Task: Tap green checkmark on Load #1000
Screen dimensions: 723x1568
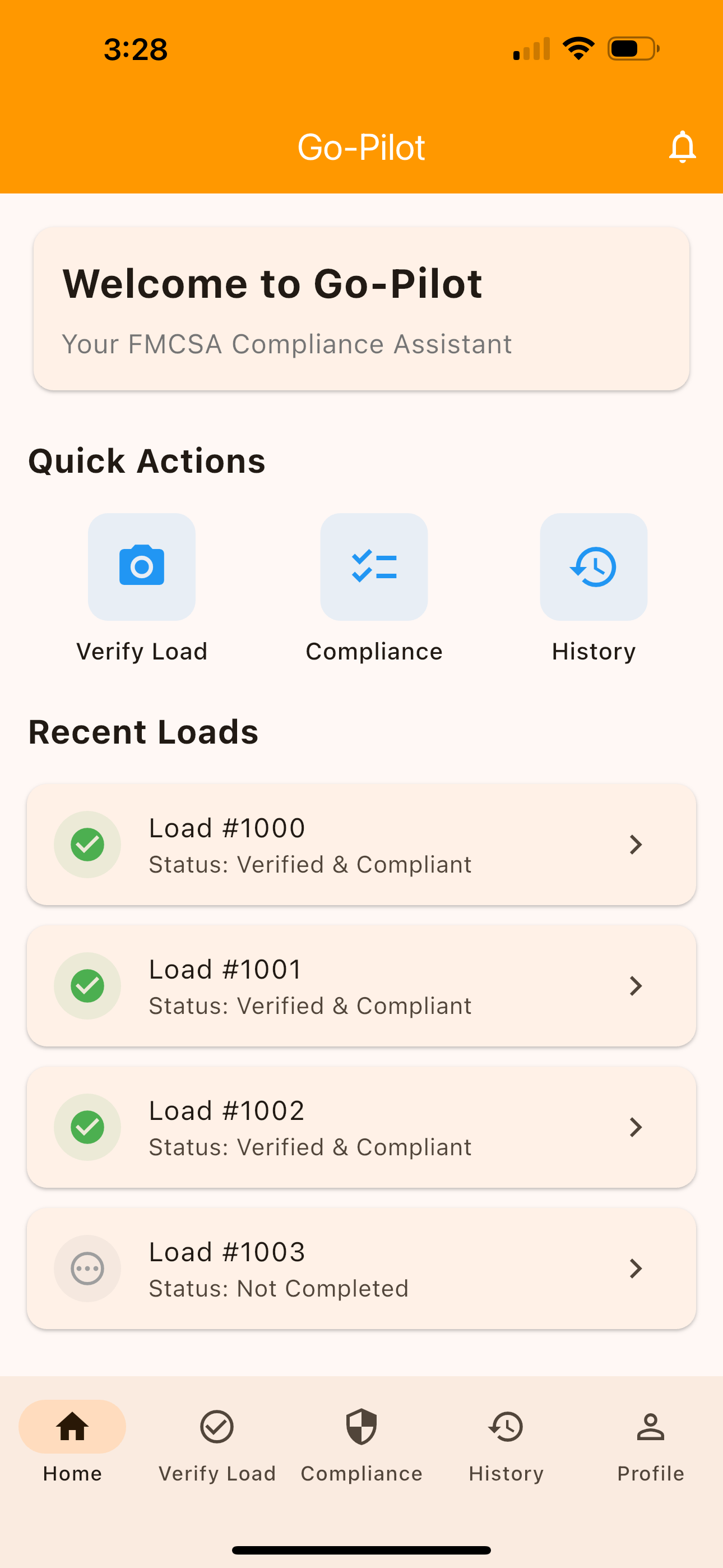Action: (x=87, y=844)
